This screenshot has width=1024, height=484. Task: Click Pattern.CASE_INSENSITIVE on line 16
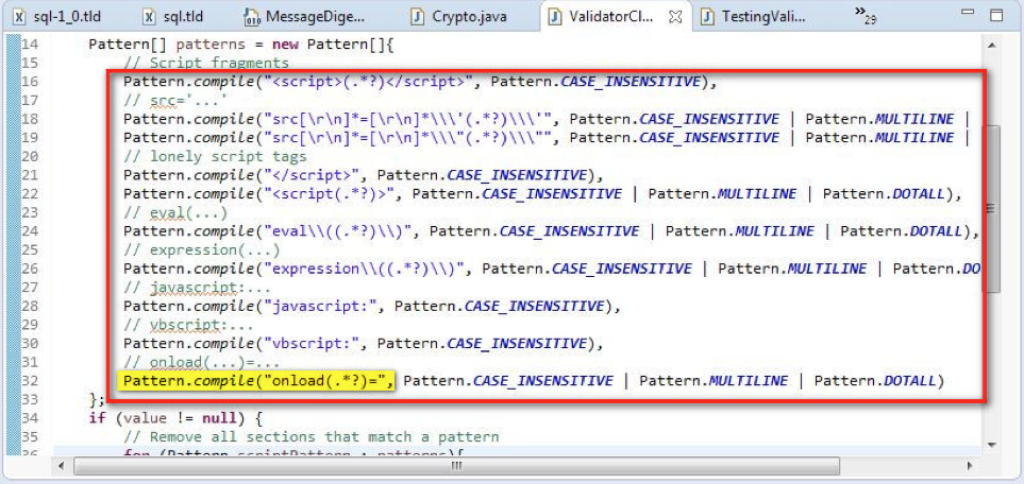594,82
